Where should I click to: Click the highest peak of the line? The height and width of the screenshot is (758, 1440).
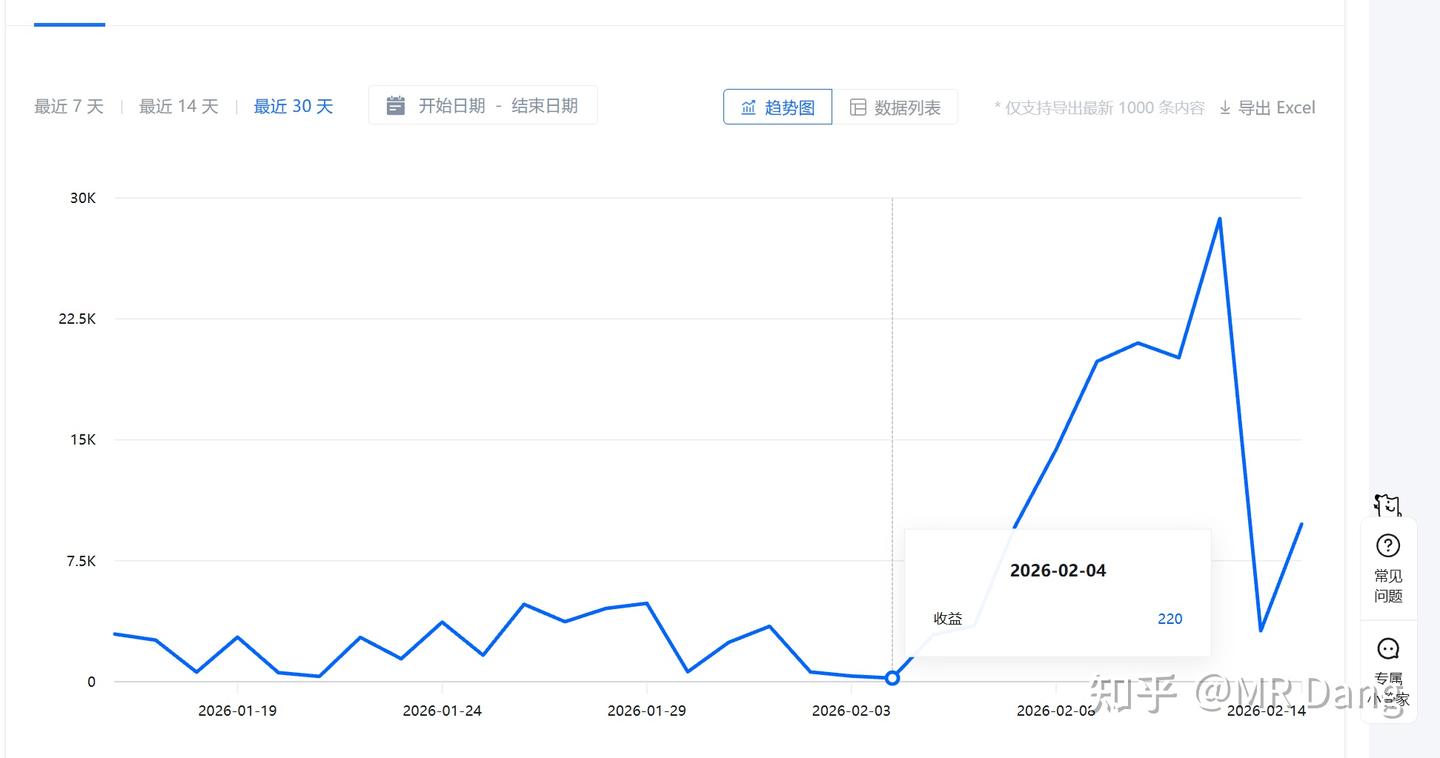pos(1219,219)
